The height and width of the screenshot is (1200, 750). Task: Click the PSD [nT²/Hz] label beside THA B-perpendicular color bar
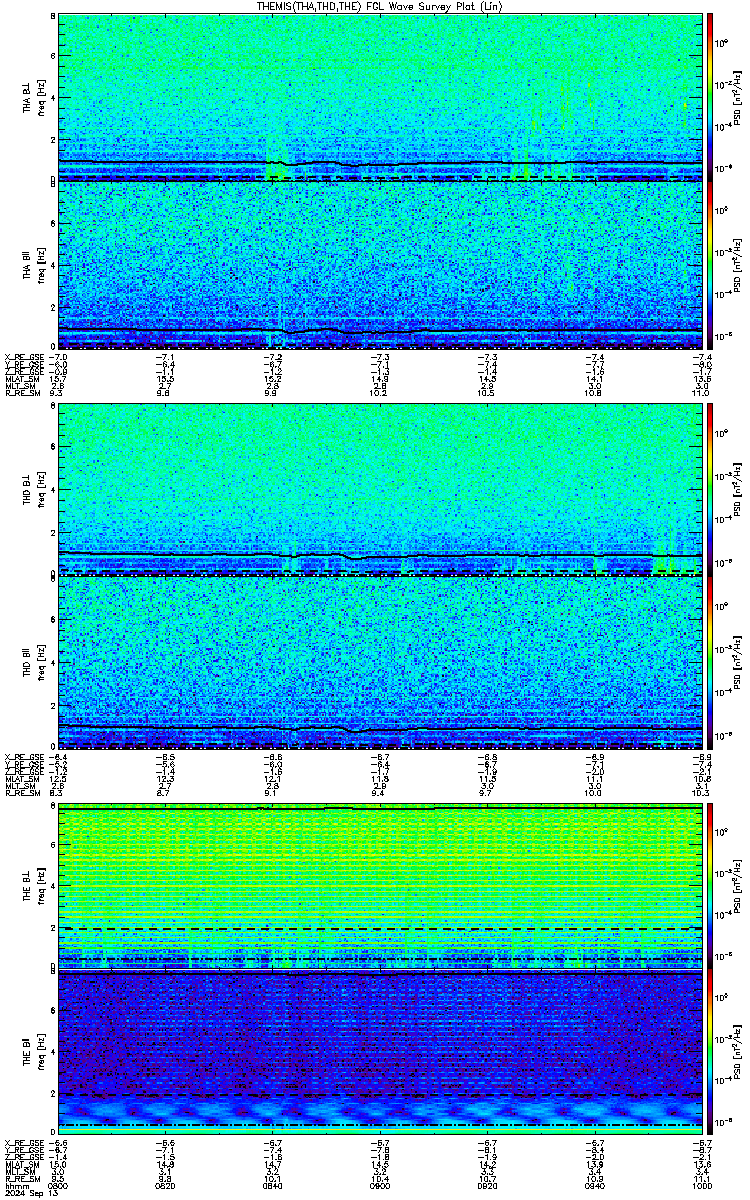tap(738, 97)
